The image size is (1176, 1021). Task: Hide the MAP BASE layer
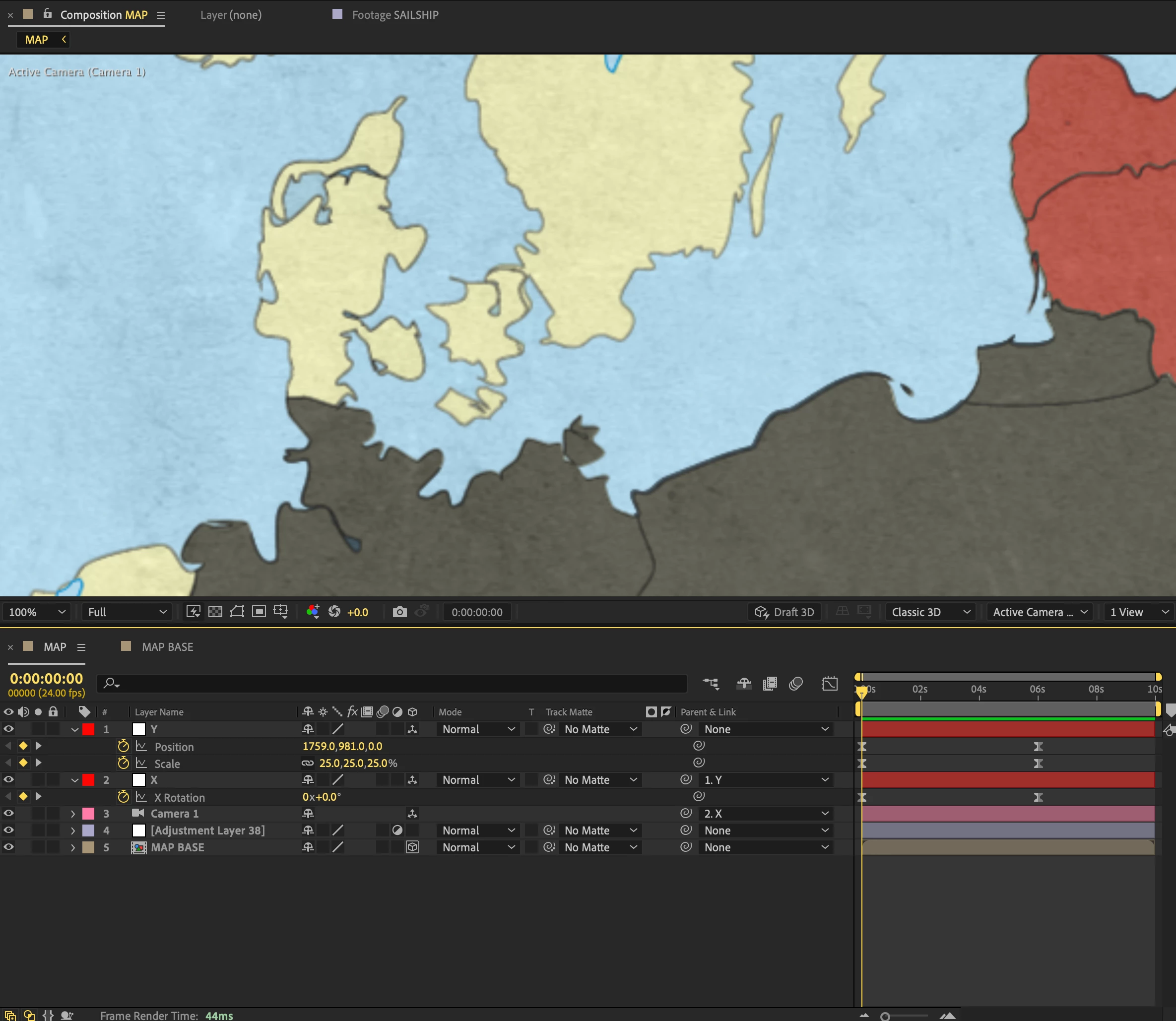tap(8, 847)
